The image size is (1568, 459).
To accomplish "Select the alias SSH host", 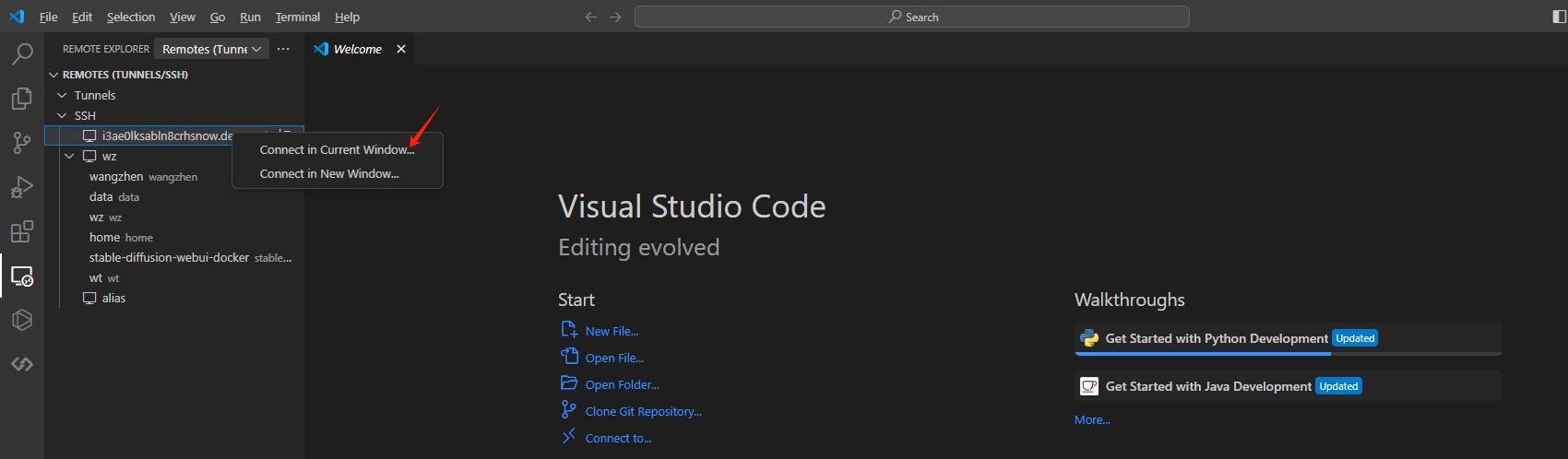I will 174,298.
